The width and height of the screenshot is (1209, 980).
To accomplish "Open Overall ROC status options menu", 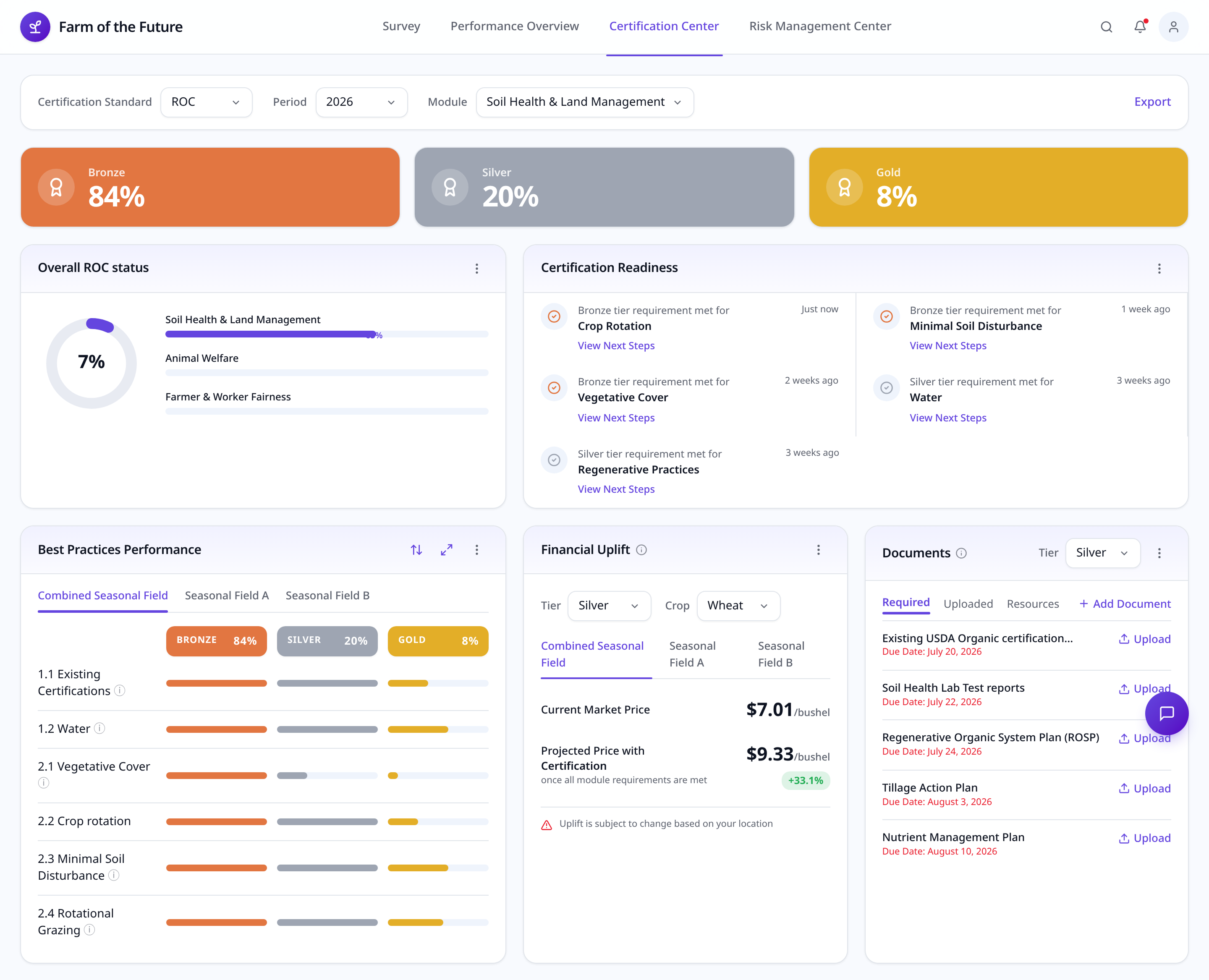I will (476, 268).
